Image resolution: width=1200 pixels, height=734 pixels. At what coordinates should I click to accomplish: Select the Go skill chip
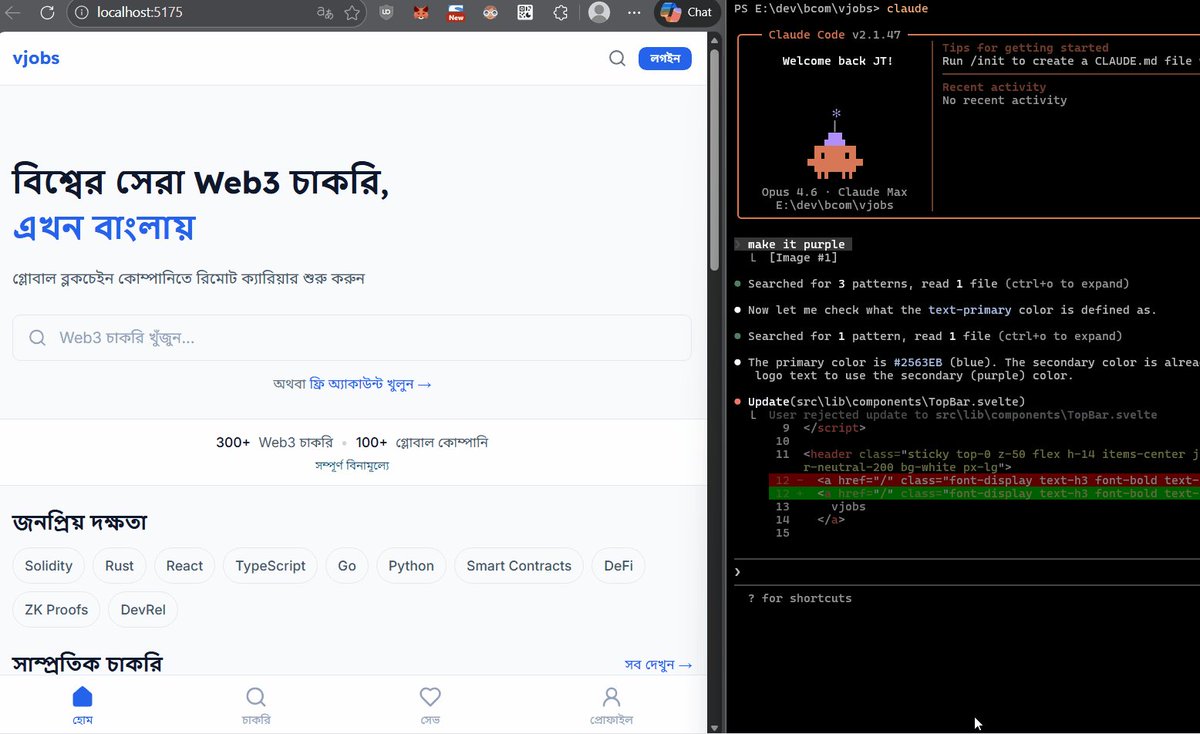point(347,566)
